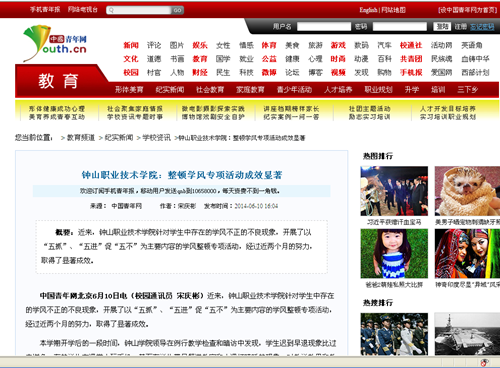Image resolution: width=500 pixels, height=368 pixels.
Task: Open the hedgehog-in-towel thumbnail
Action: (467, 191)
